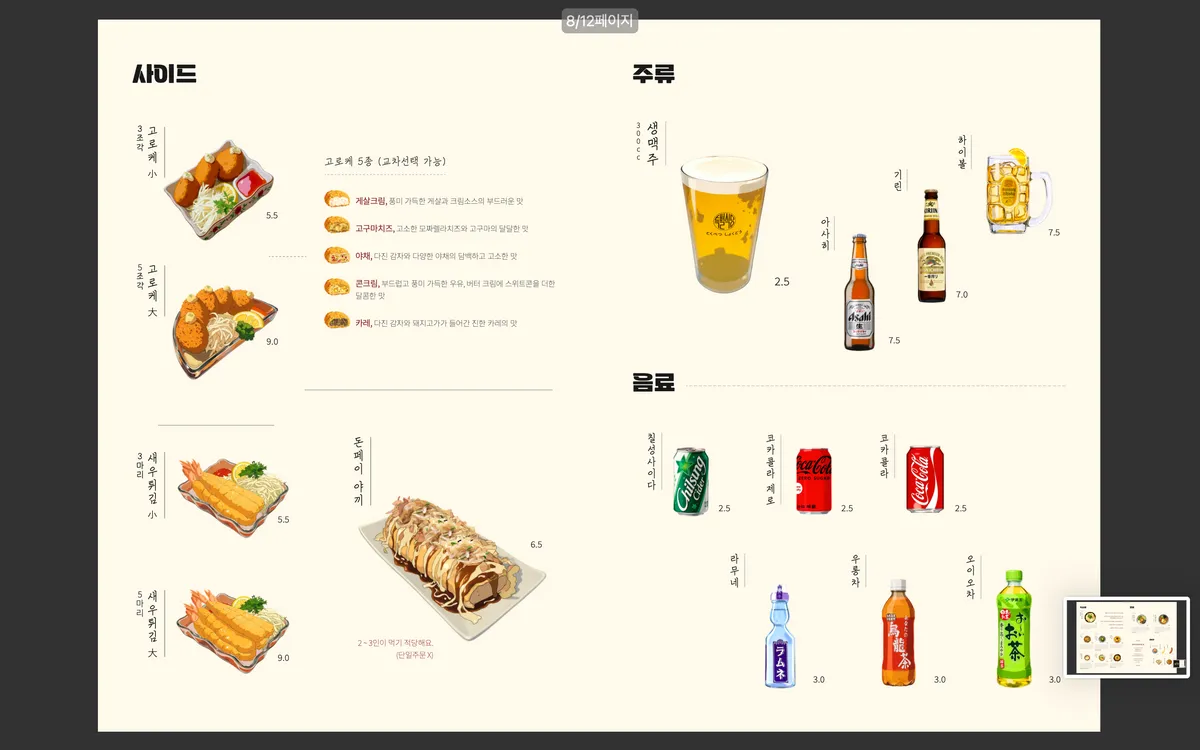Click the 카레 croquette icon
The height and width of the screenshot is (750, 1200).
coord(337,321)
